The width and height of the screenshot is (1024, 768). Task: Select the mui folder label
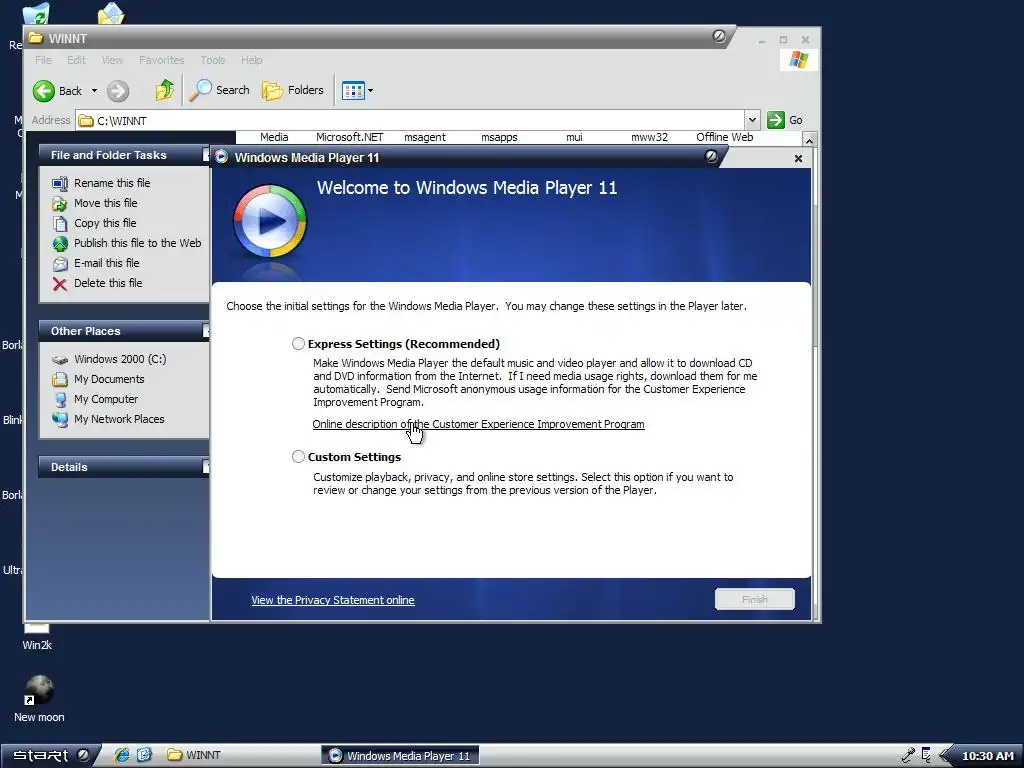pyautogui.click(x=574, y=137)
